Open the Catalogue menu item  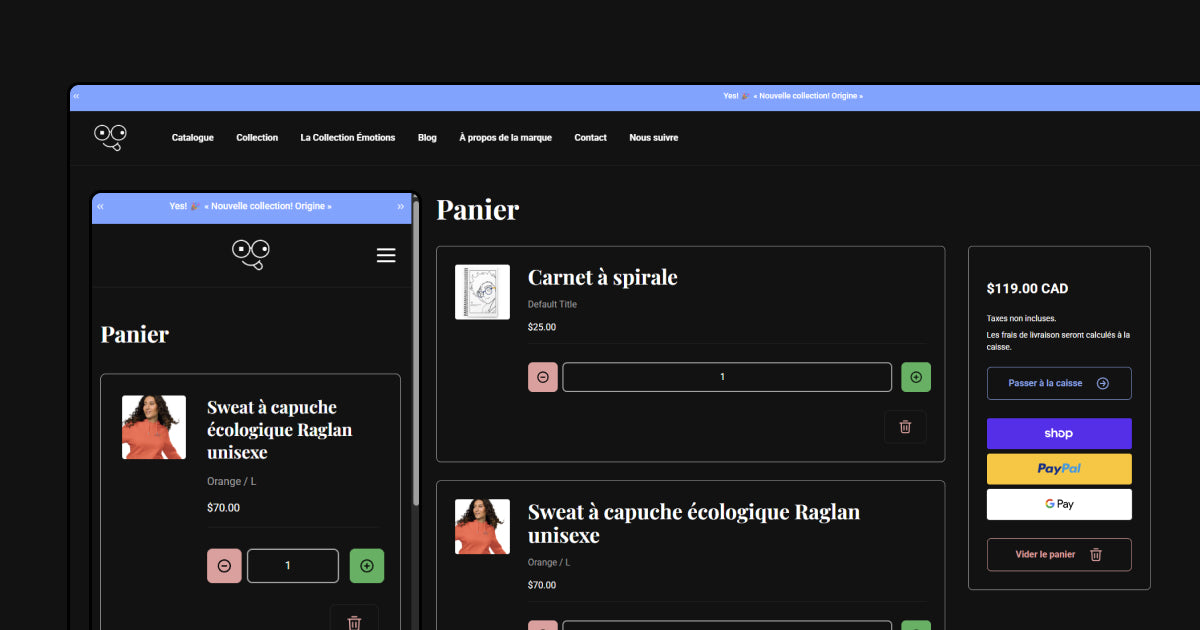click(193, 138)
